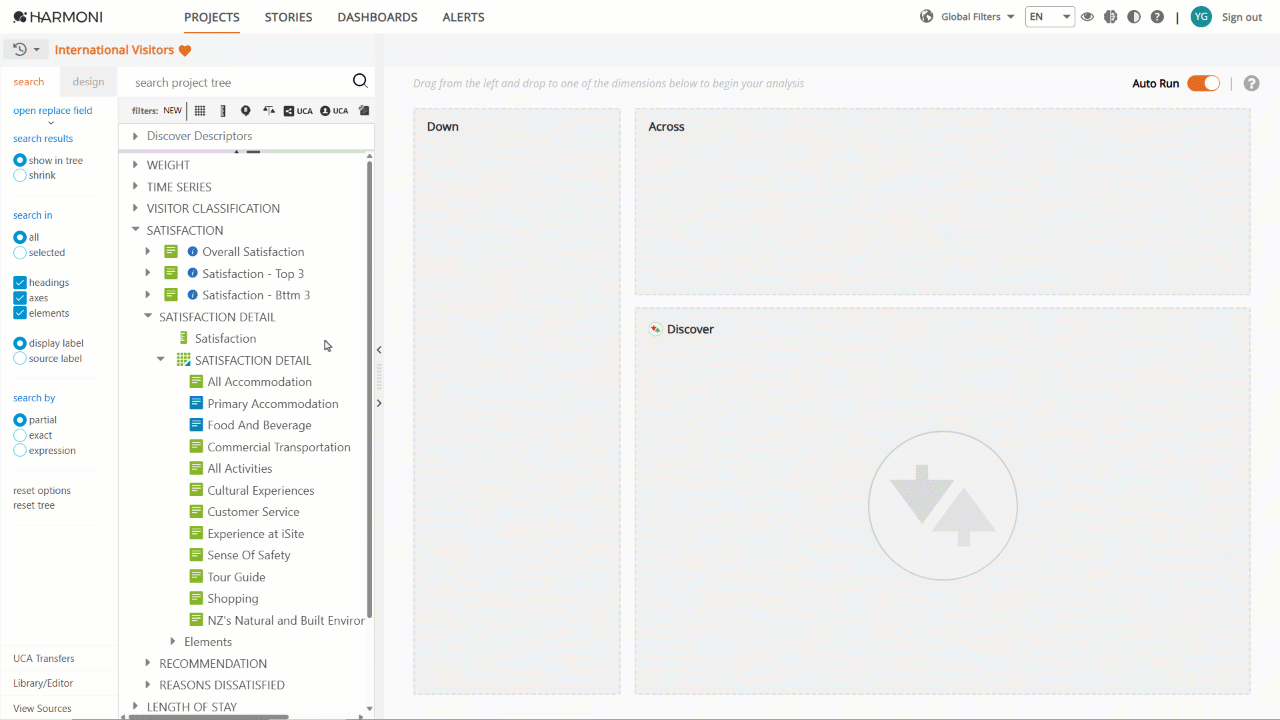The height and width of the screenshot is (720, 1280).
Task: Expand the Elements node
Action: click(173, 642)
